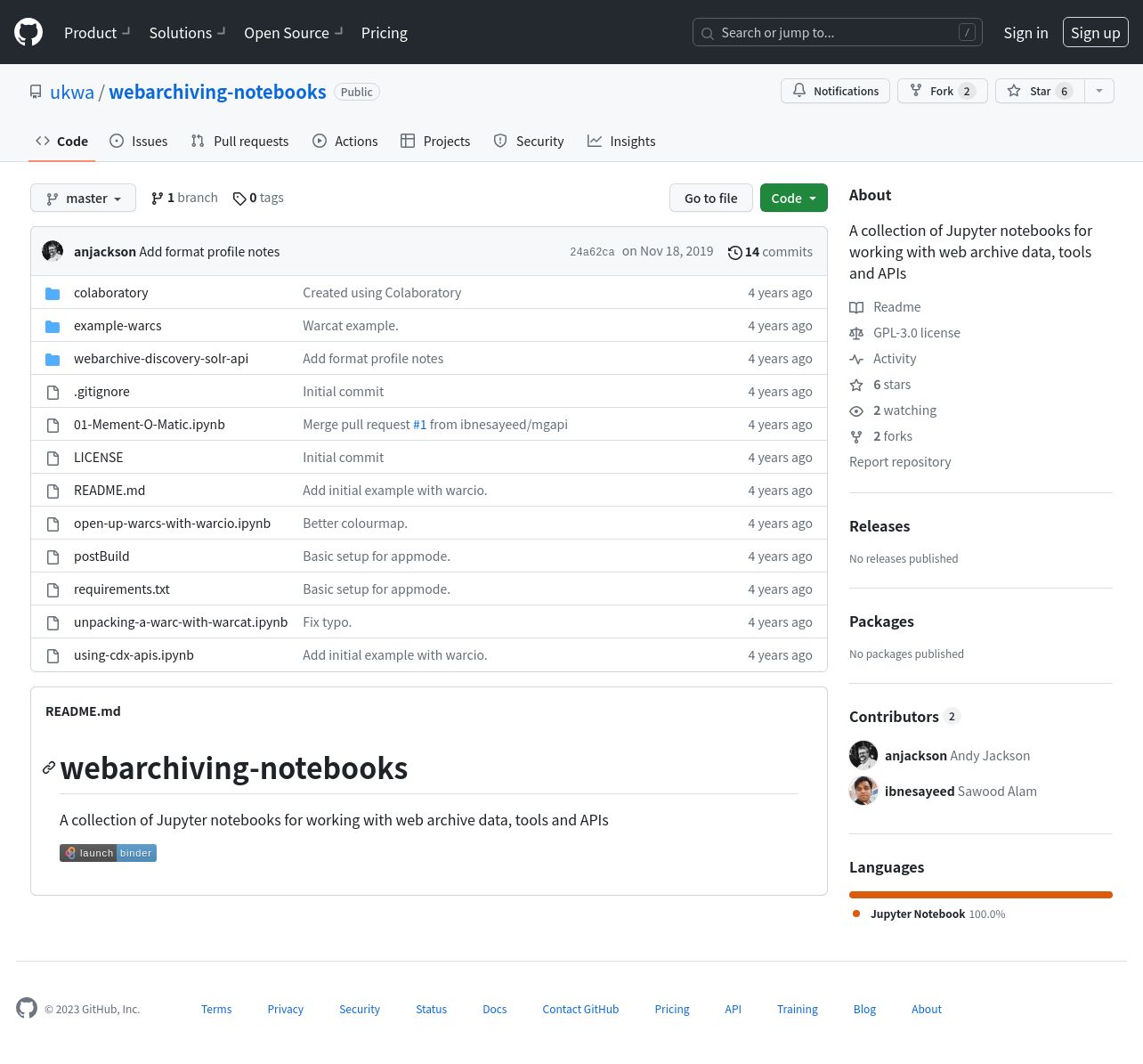Screen dimensions: 1143x1064
Task: Open the Releases section heading
Action: click(x=880, y=526)
